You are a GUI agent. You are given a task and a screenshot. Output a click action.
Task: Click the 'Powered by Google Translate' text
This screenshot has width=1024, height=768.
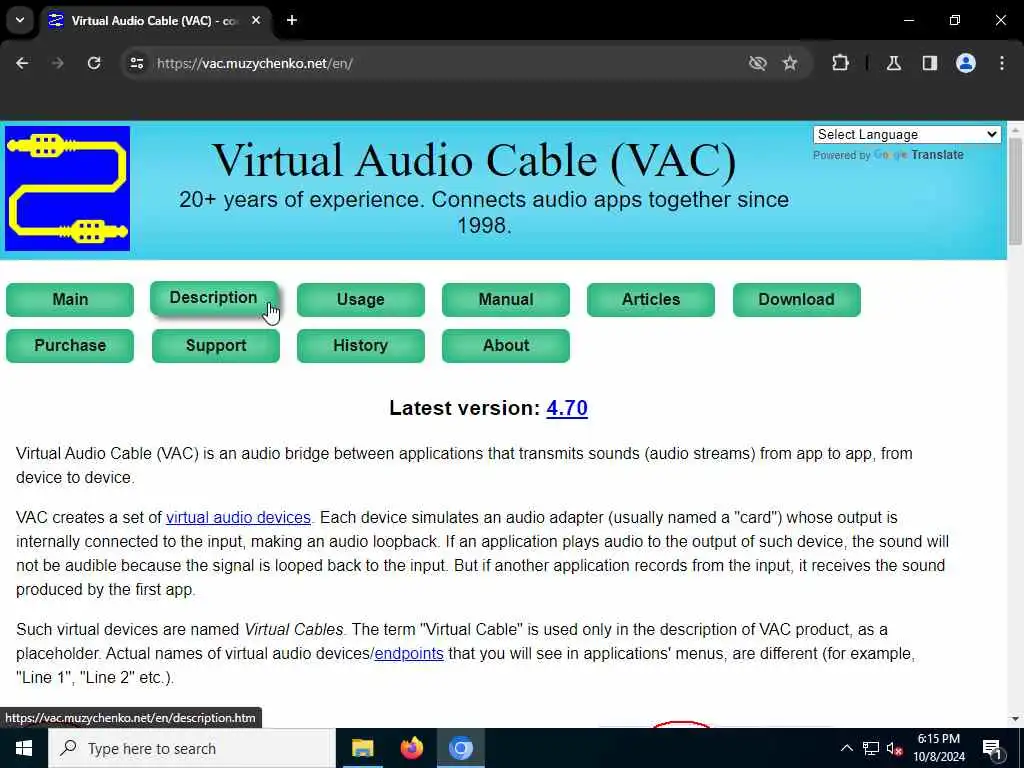coord(888,155)
